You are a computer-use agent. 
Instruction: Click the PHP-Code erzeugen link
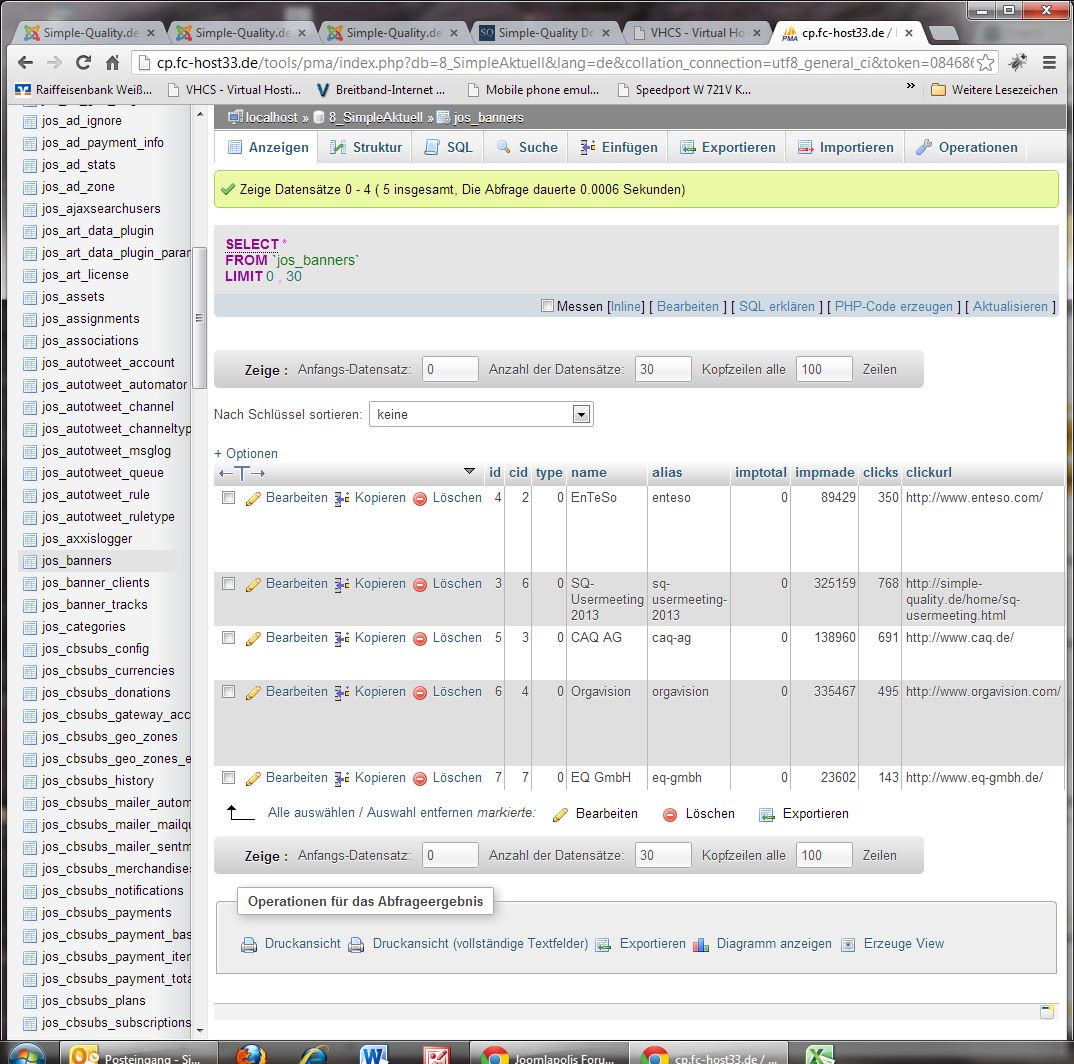tap(893, 306)
